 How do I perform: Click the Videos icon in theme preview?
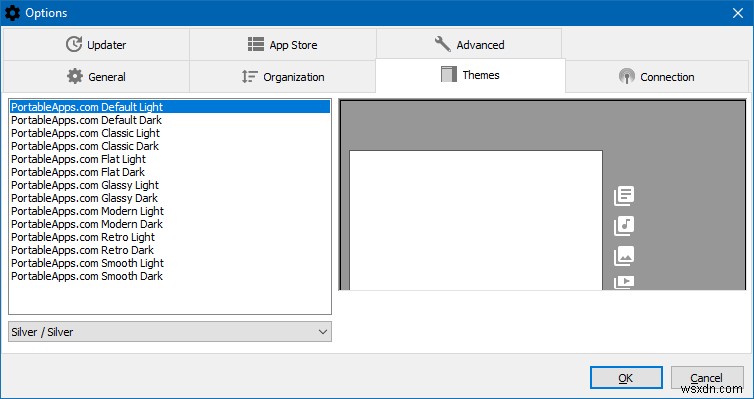pos(624,282)
